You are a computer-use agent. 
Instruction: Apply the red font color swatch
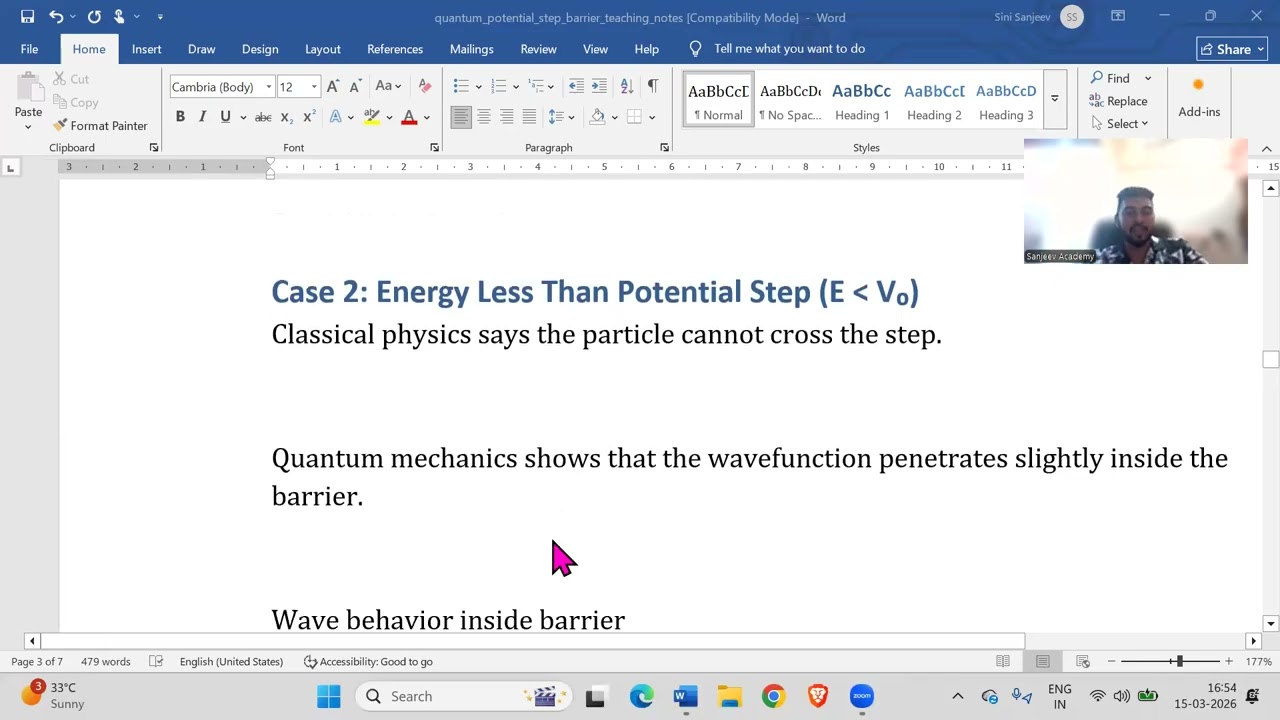(409, 117)
